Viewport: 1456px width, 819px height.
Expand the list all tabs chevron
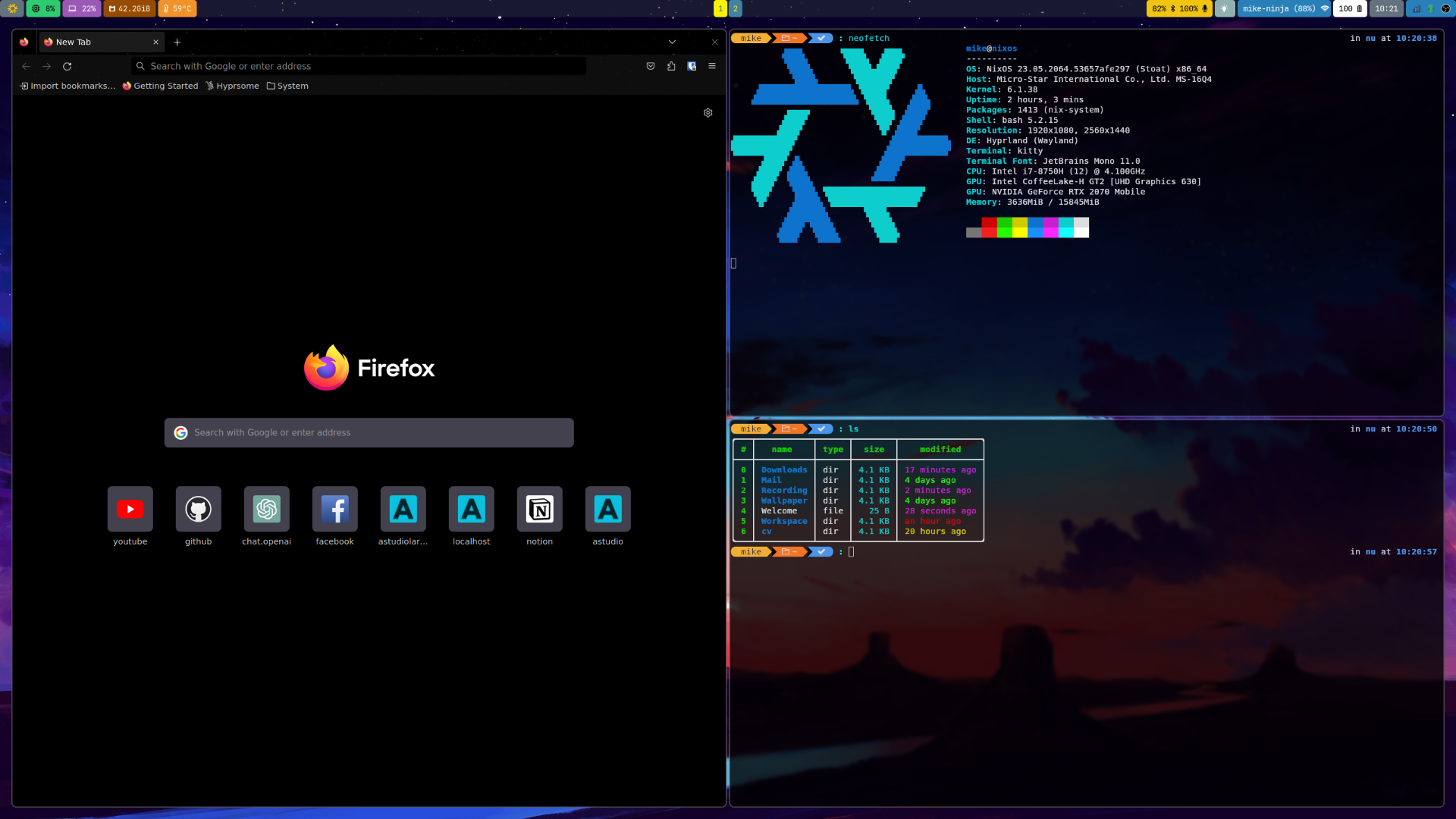[672, 42]
